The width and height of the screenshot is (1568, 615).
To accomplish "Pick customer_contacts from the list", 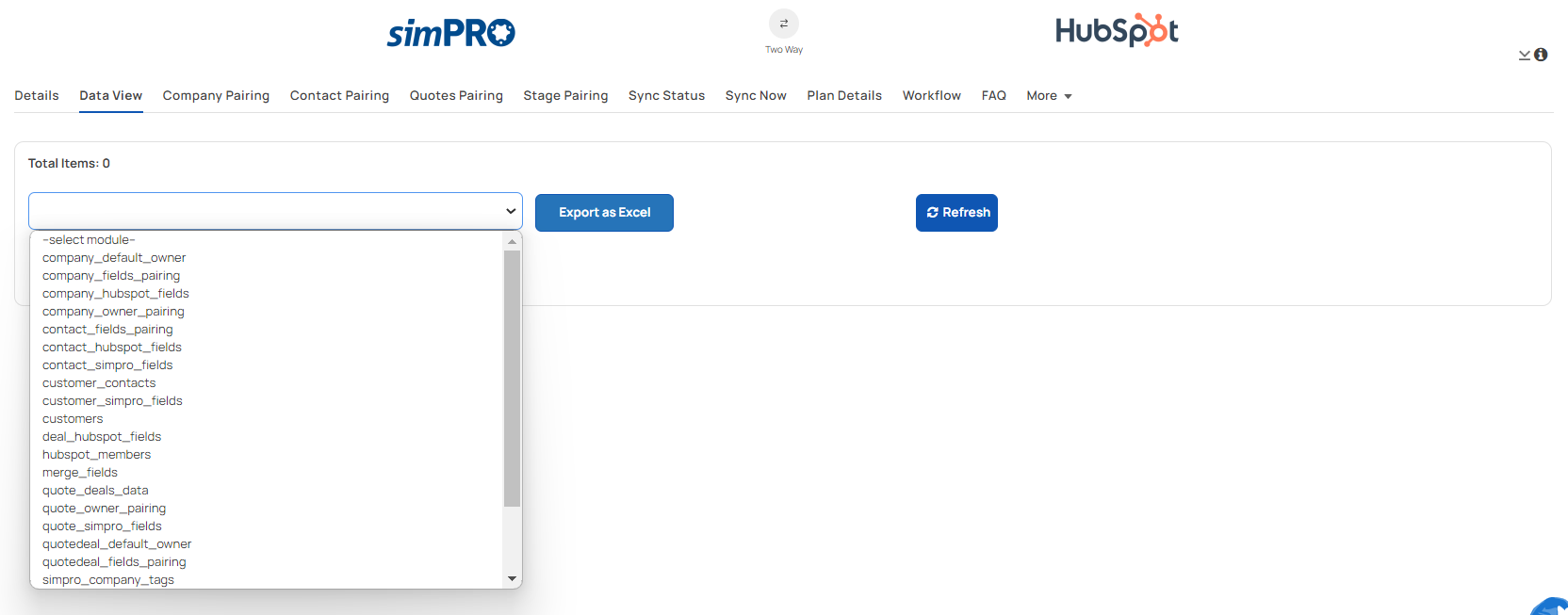I will (x=268, y=383).
